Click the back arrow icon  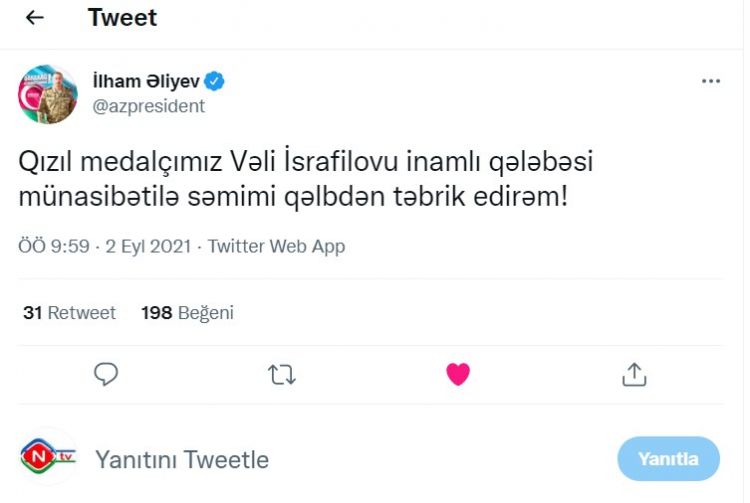click(x=34, y=18)
